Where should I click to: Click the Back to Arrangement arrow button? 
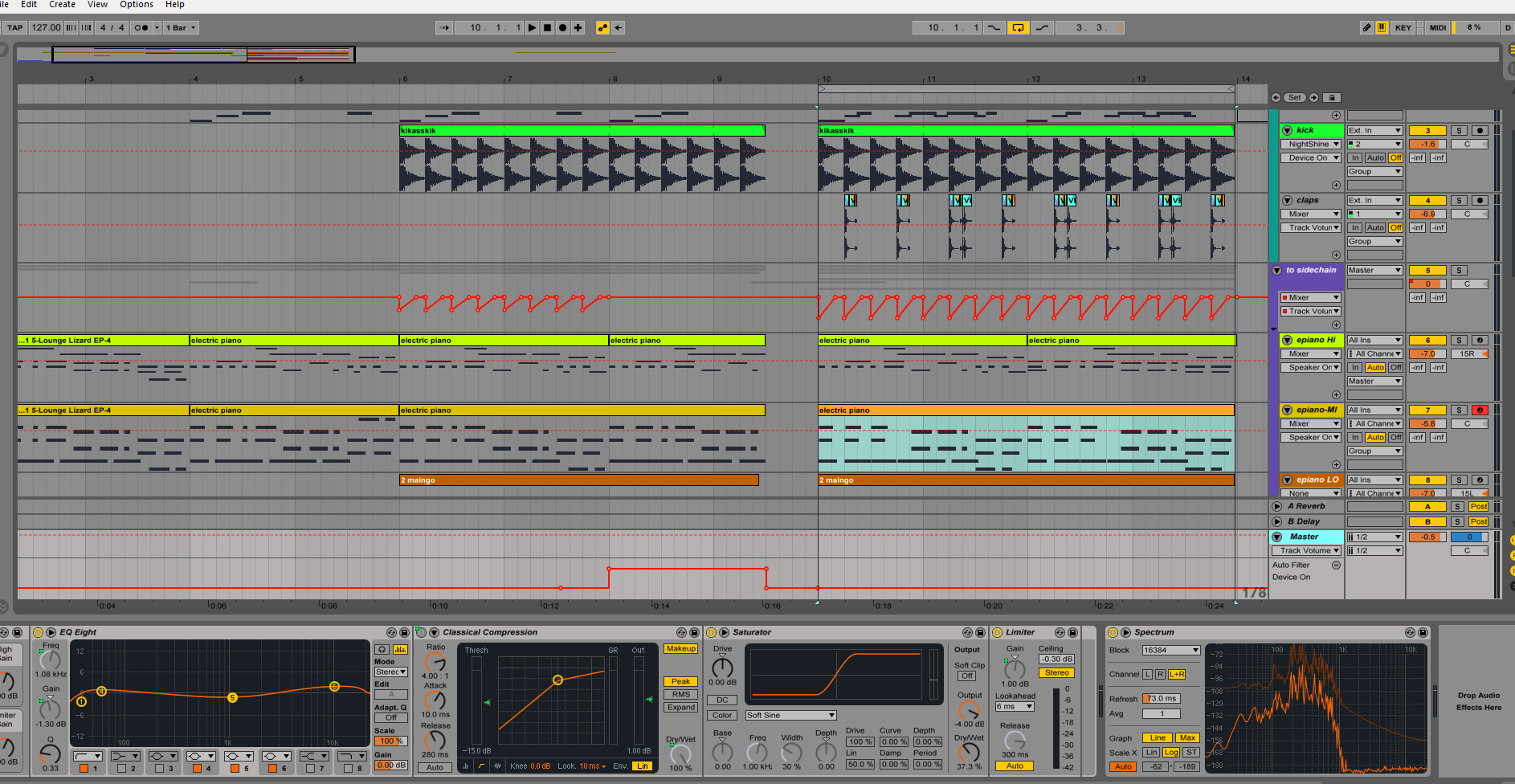coord(618,27)
